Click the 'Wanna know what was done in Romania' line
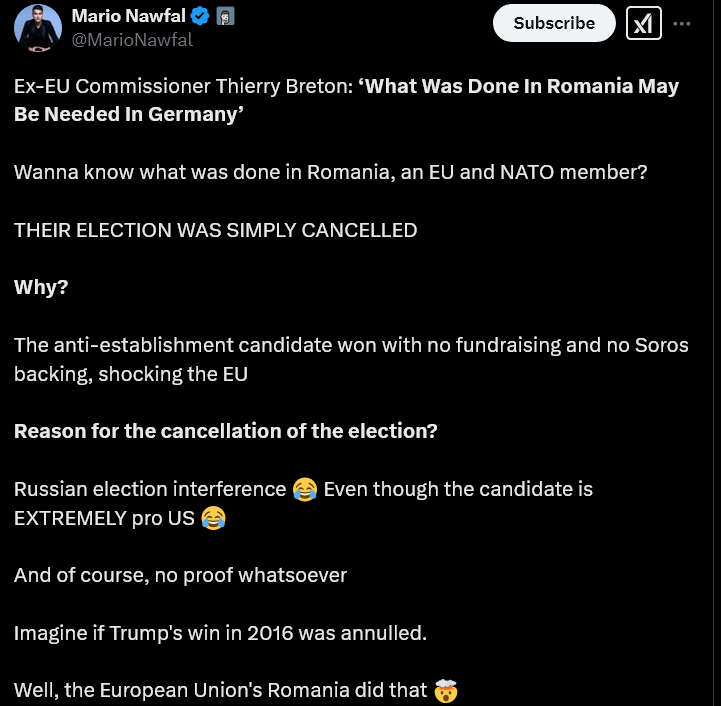This screenshot has width=721, height=706. (x=330, y=172)
